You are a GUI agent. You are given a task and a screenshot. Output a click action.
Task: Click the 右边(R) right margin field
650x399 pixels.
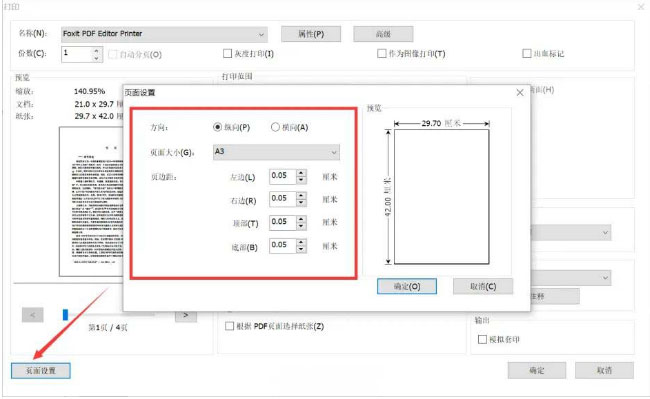coord(283,199)
